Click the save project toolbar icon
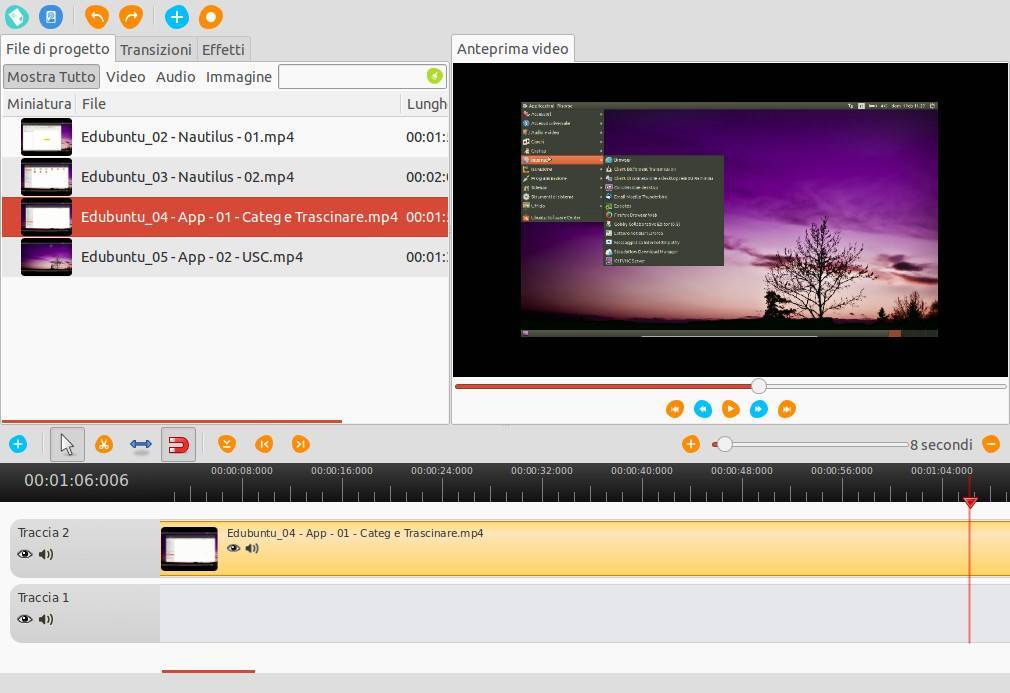 click(x=50, y=17)
